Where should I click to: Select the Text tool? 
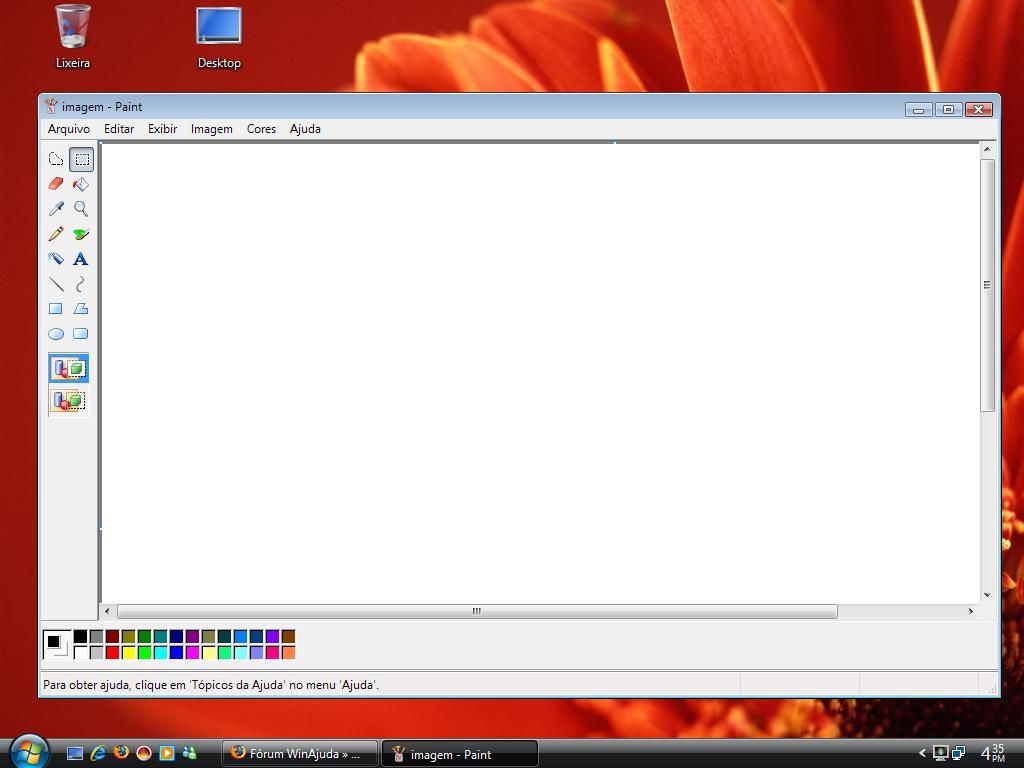81,259
